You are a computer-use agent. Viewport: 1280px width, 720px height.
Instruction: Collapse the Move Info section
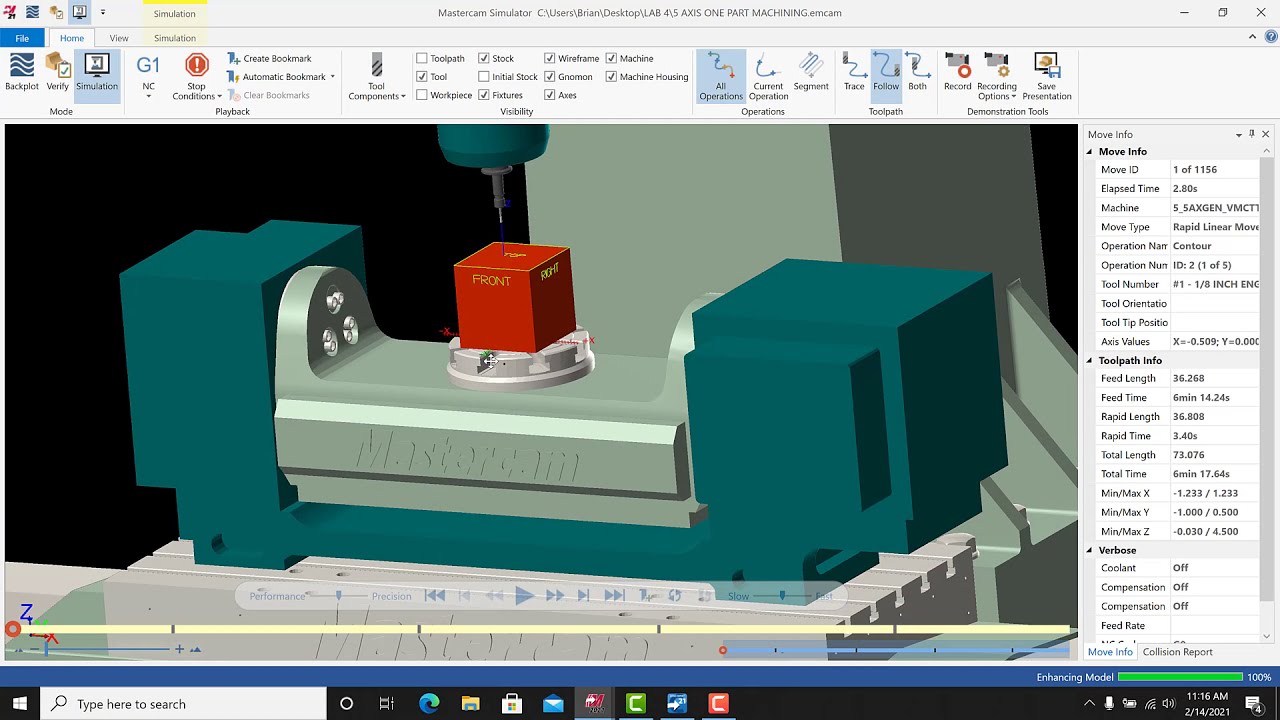click(1090, 152)
